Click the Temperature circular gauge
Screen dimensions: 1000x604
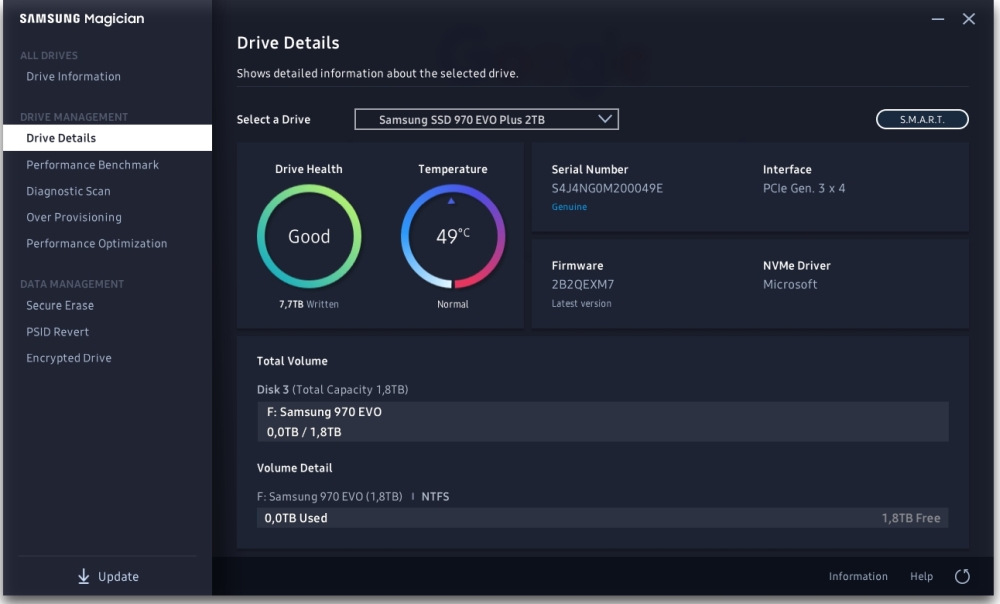453,237
